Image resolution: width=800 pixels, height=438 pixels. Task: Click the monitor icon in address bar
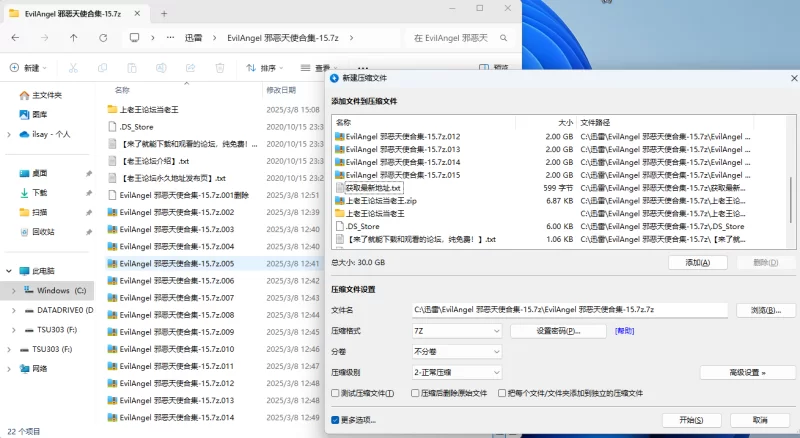click(x=134, y=38)
